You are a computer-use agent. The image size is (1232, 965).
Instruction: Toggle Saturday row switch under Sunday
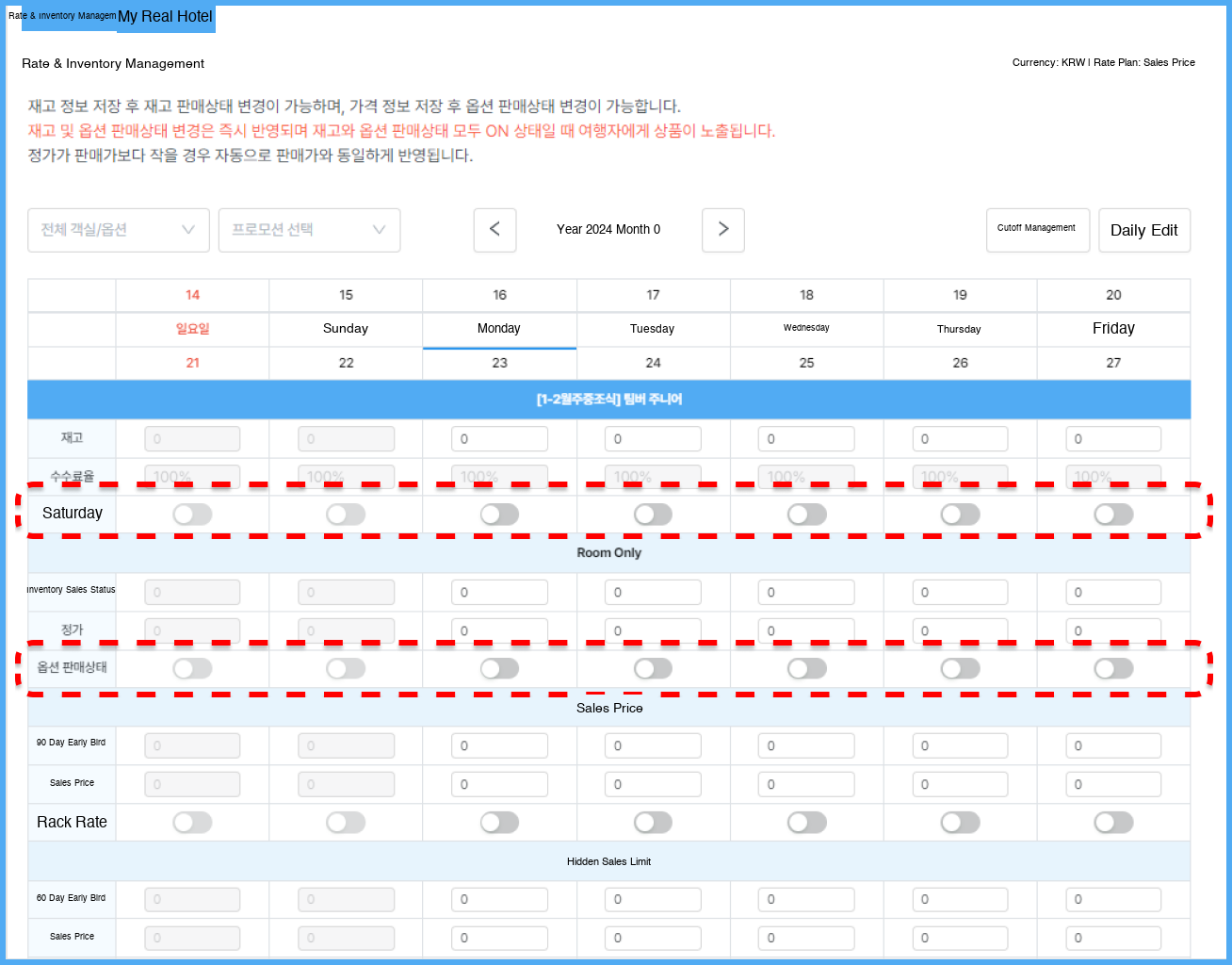click(x=346, y=515)
